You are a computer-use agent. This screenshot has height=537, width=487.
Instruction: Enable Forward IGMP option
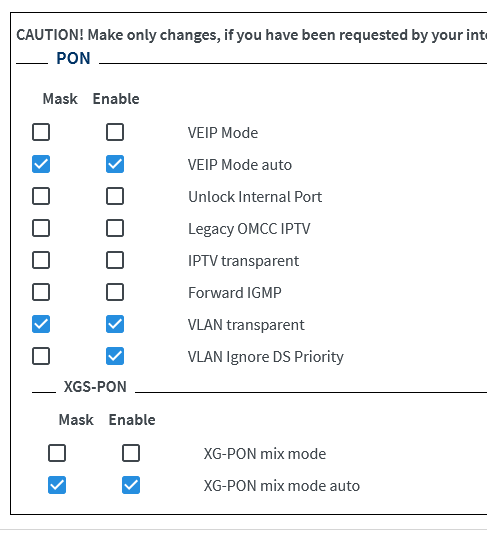click(x=115, y=292)
